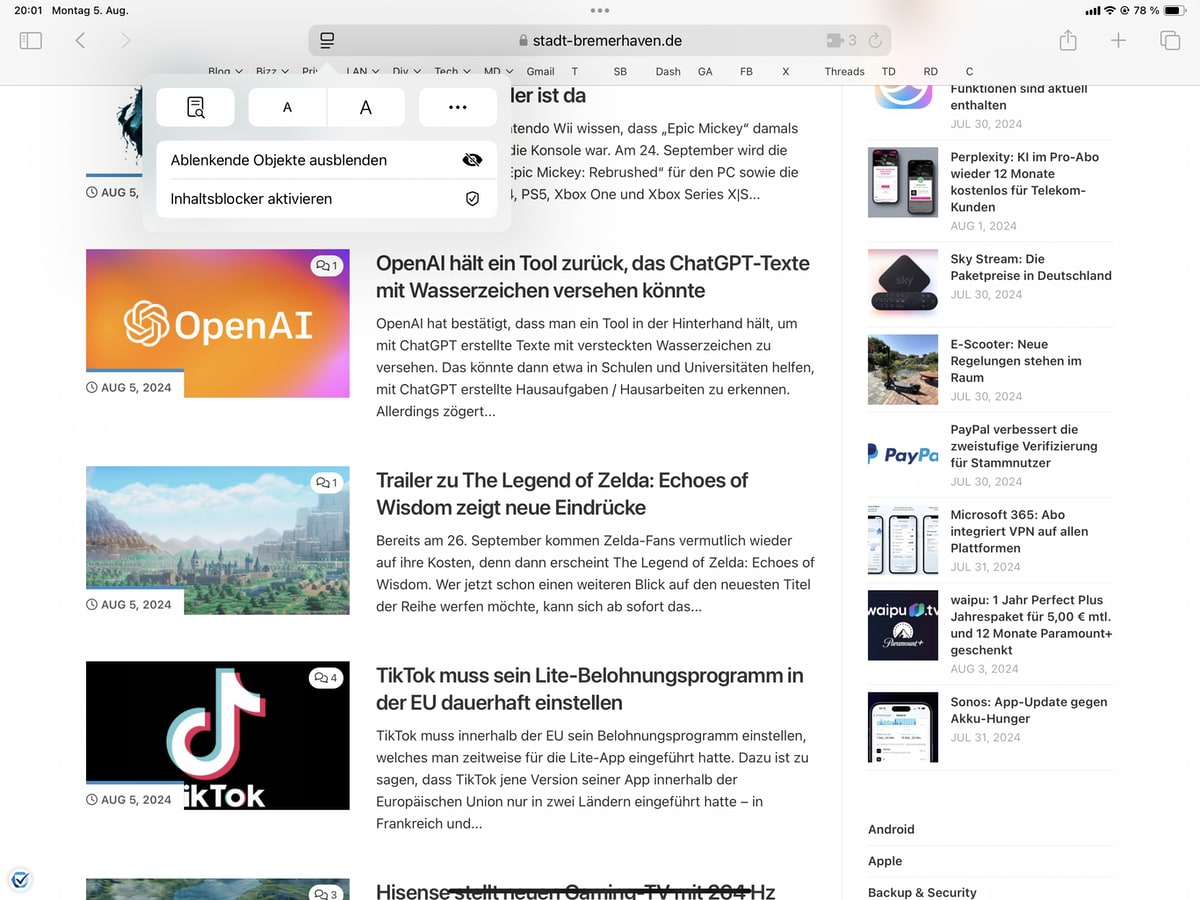The width and height of the screenshot is (1200, 900).
Task: Open the Share sheet icon
Action: pyautogui.click(x=1067, y=41)
